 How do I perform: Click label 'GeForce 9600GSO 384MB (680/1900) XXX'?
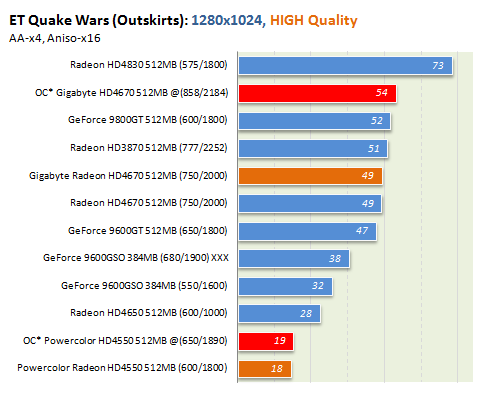136,258
